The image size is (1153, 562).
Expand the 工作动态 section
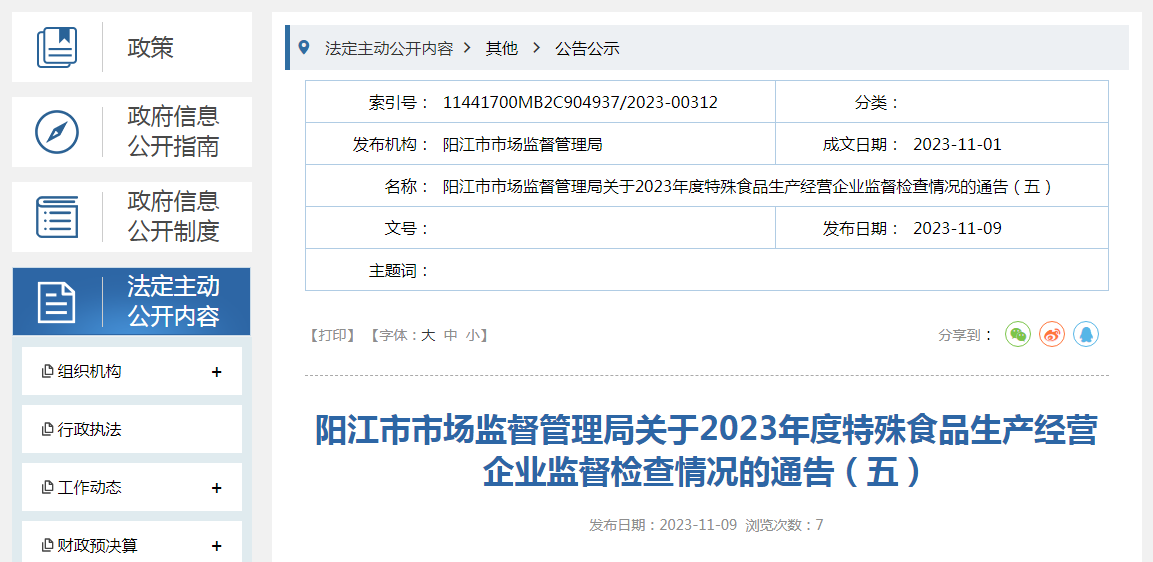[216, 488]
